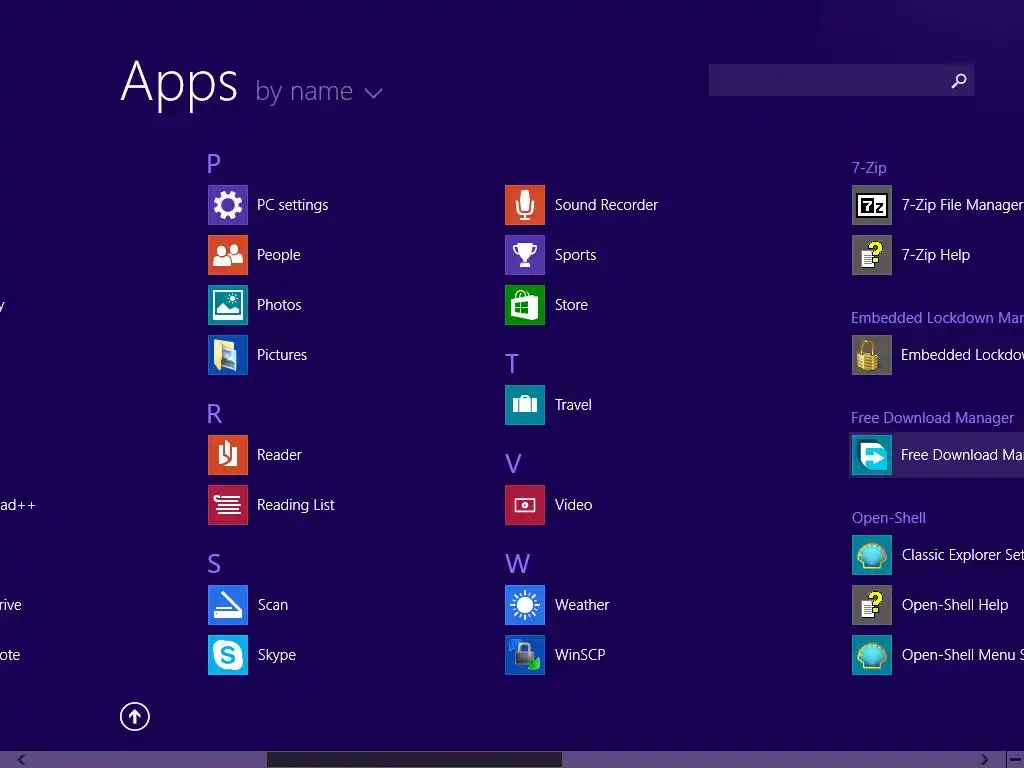The image size is (1024, 768).
Task: Click the search magnifier icon
Action: pos(958,80)
